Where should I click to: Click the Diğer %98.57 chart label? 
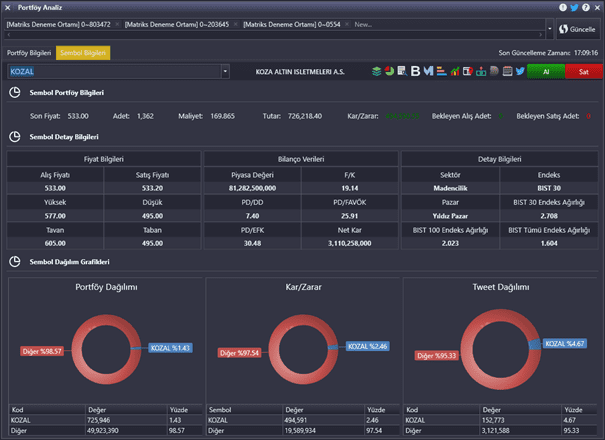42,351
